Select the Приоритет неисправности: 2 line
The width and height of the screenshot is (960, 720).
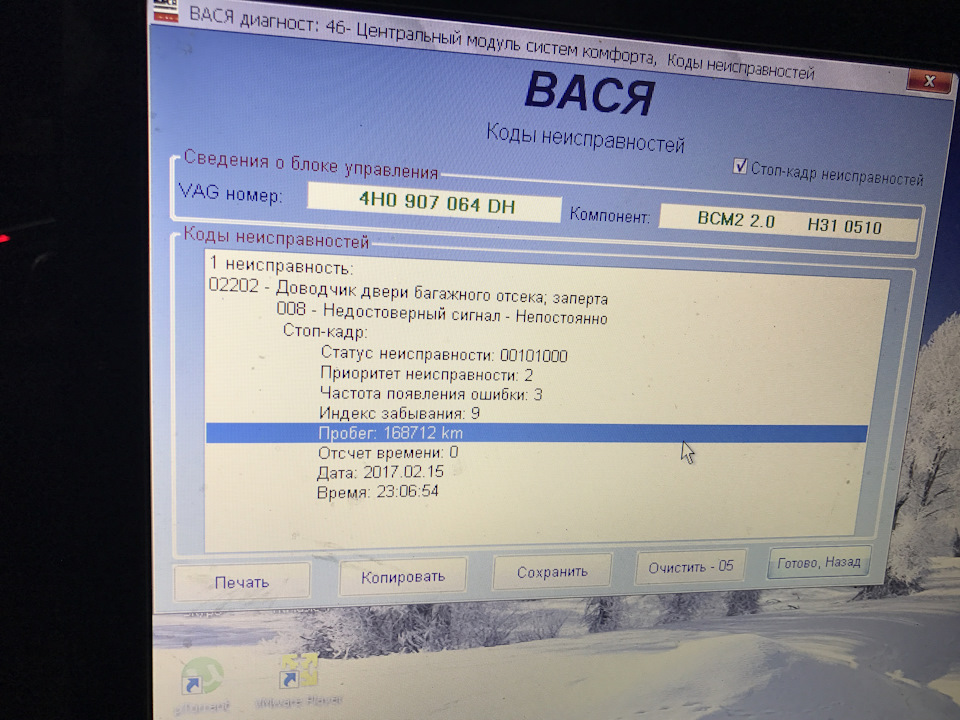(x=426, y=373)
